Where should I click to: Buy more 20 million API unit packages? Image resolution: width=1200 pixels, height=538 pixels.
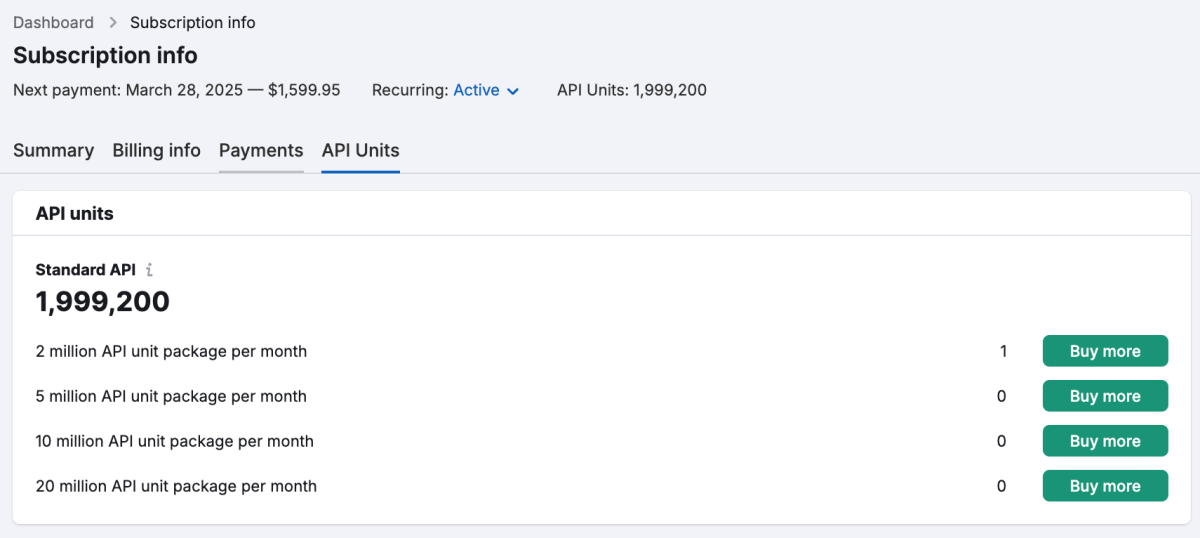click(1105, 486)
